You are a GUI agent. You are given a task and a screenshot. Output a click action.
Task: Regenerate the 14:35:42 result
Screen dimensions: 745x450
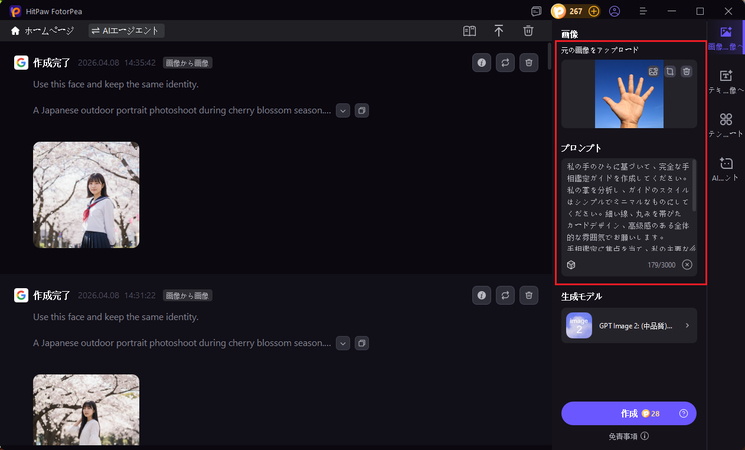coord(505,63)
